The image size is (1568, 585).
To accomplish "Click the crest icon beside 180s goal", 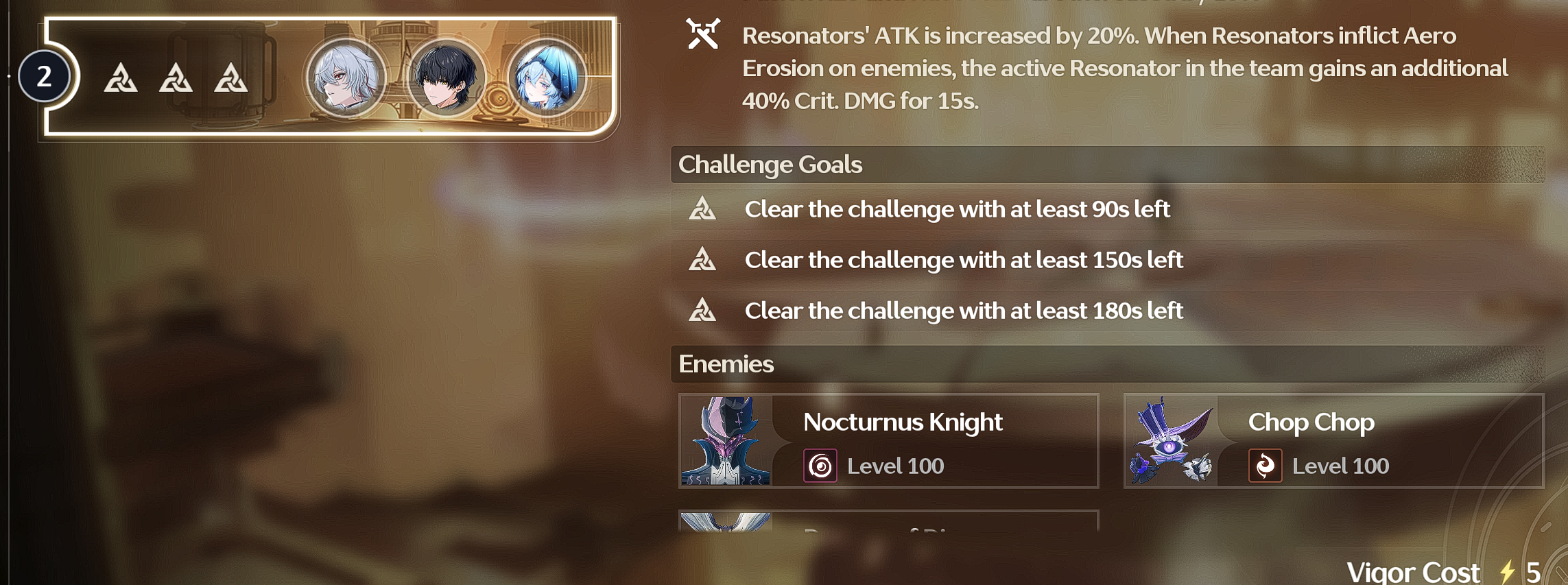I will click(702, 310).
